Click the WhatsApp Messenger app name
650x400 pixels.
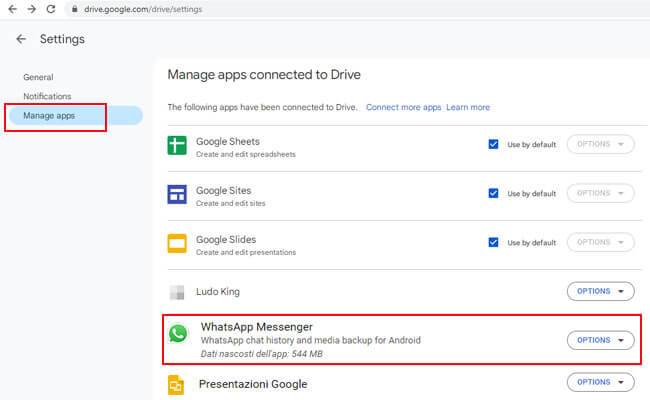coord(257,327)
